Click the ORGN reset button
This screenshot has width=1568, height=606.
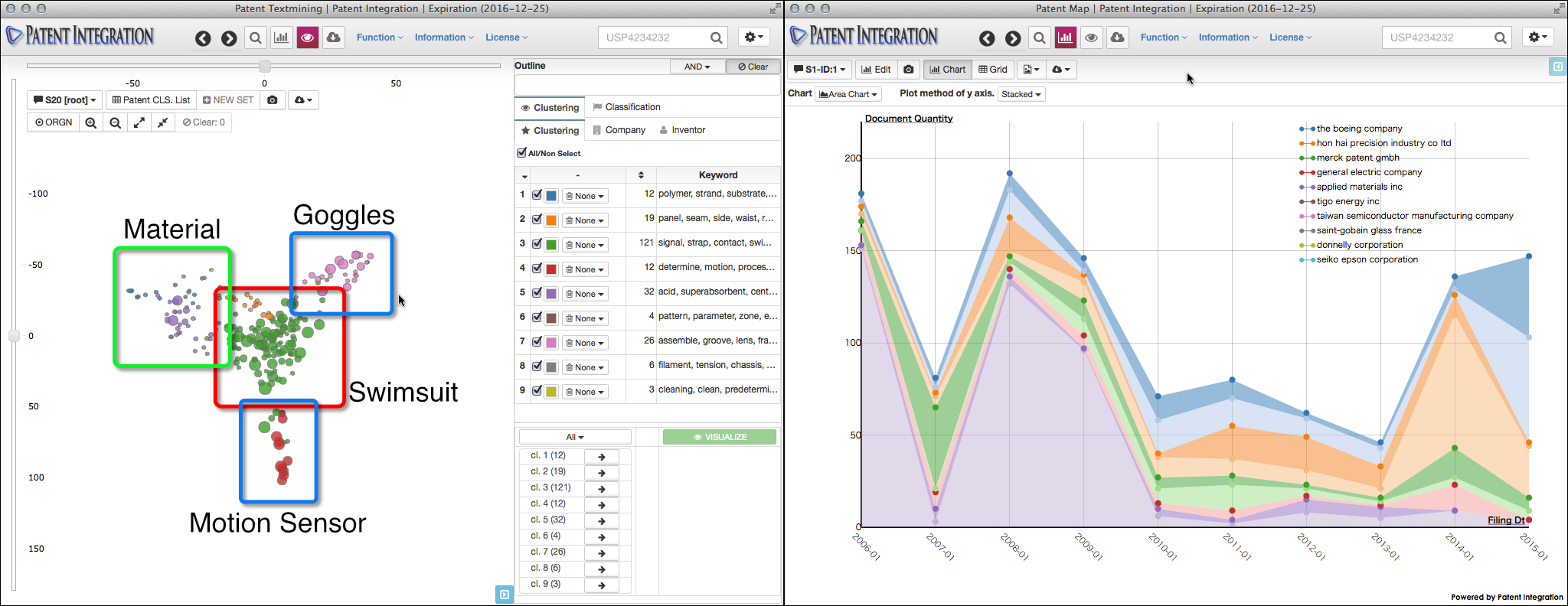(x=54, y=122)
